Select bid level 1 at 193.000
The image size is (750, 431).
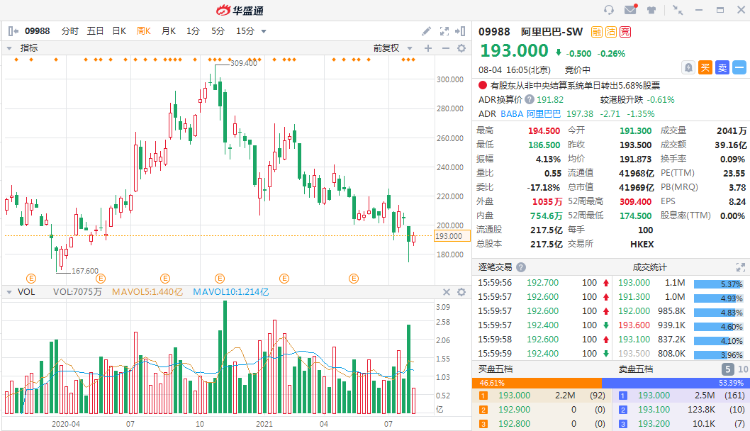pos(542,396)
